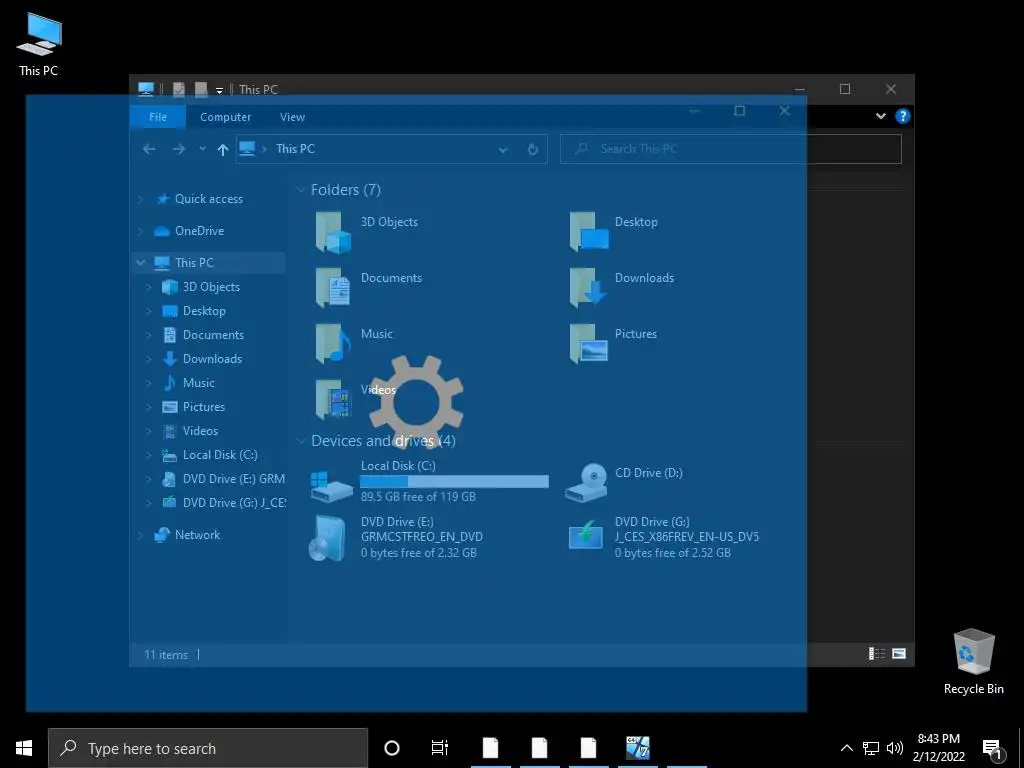
Task: Open the blue striped app on taskbar
Action: [637, 748]
